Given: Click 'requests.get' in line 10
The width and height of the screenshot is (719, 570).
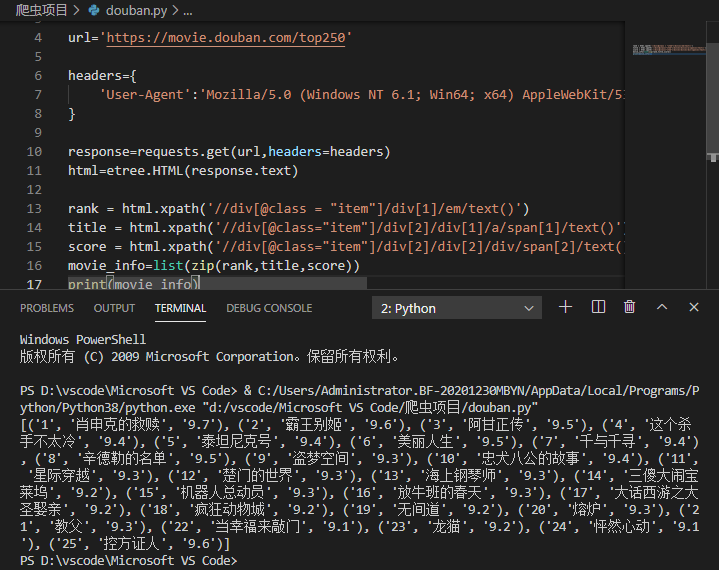Looking at the screenshot, I should [x=183, y=151].
